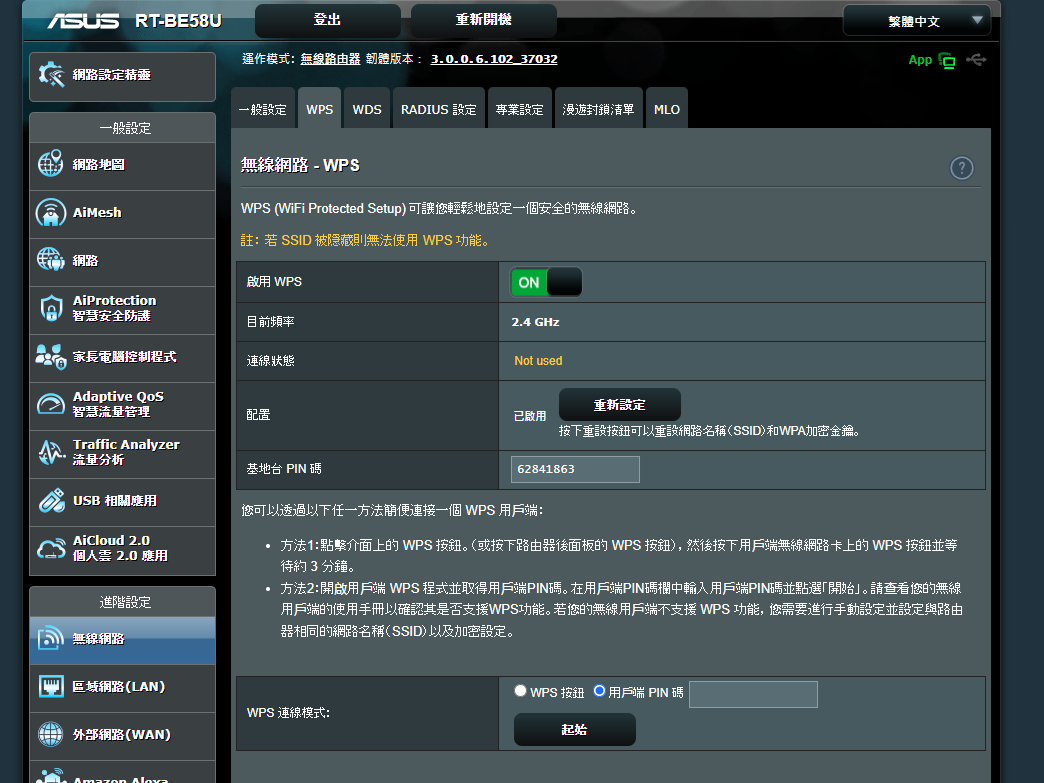Switch to the 漫遊封鎖清單 tab
The width and height of the screenshot is (1044, 783).
[599, 109]
